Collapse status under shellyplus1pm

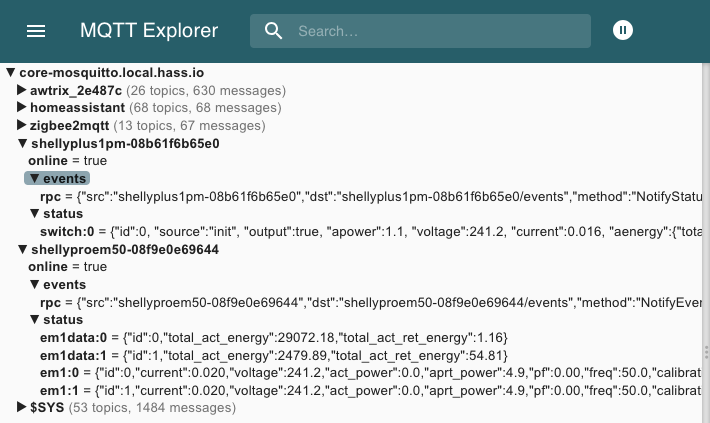pos(34,213)
